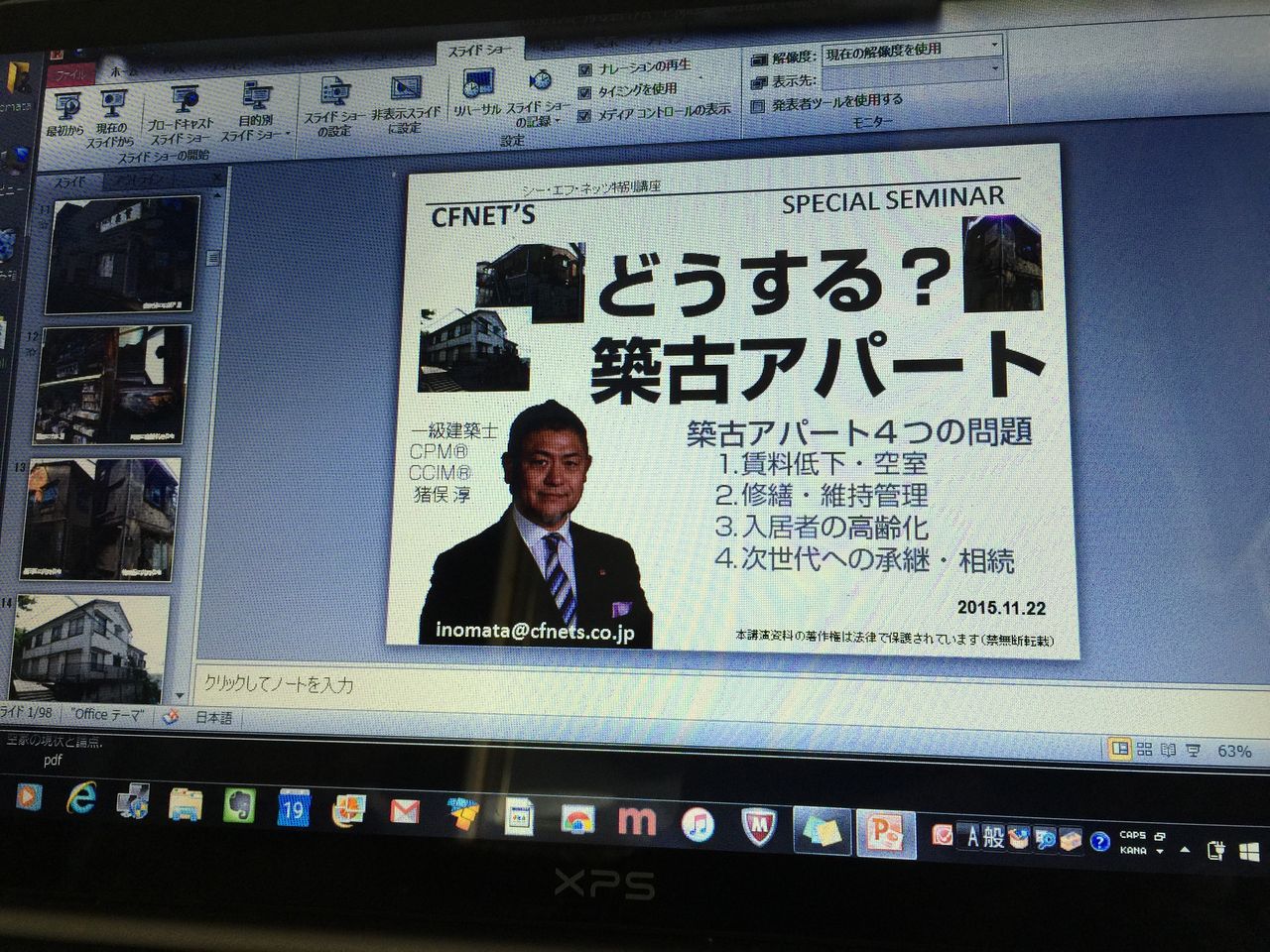Screen dimensions: 1270x952
Task: Click the portrait photo on slide
Action: [541, 524]
